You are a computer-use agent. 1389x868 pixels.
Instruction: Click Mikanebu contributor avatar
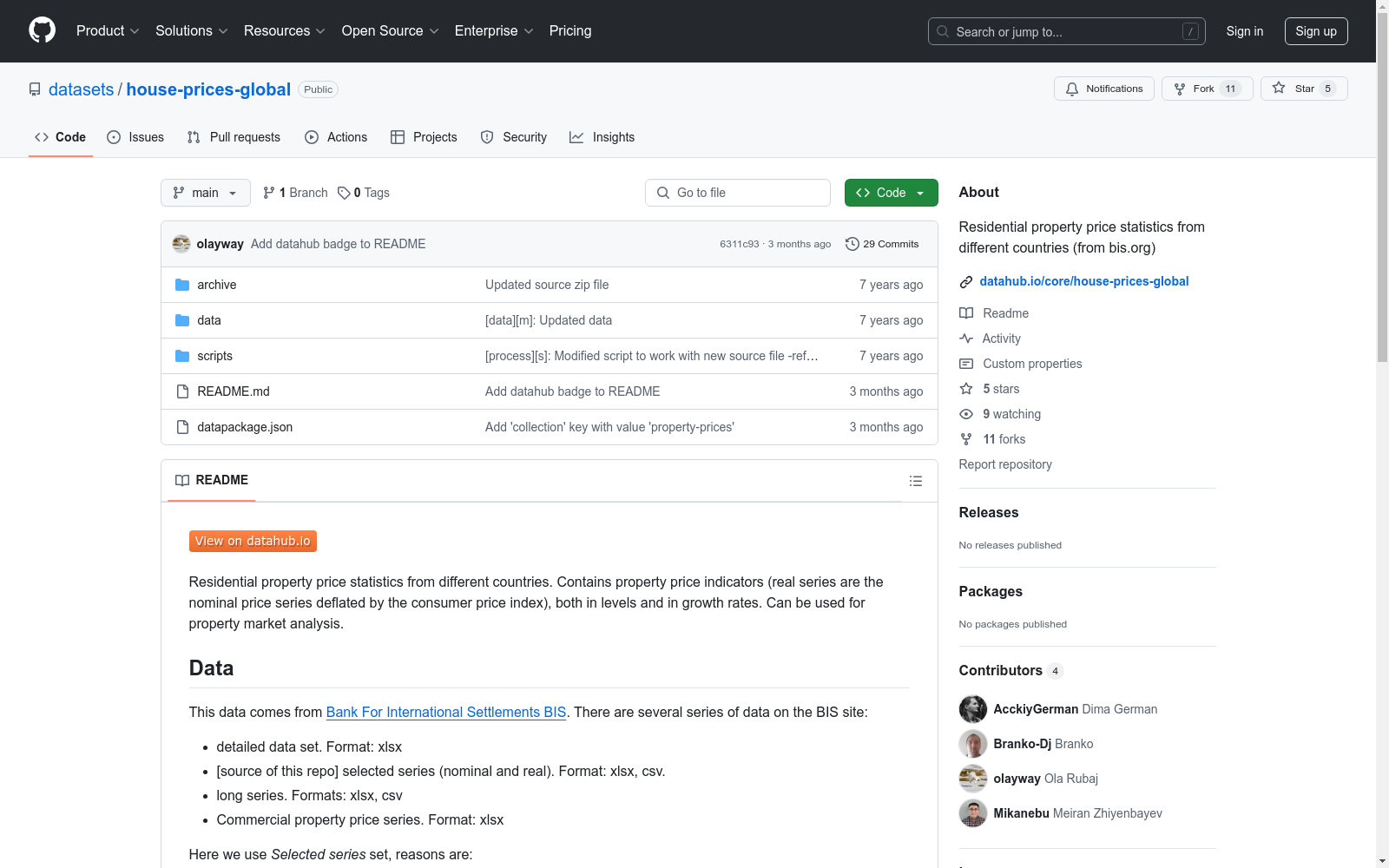[973, 813]
